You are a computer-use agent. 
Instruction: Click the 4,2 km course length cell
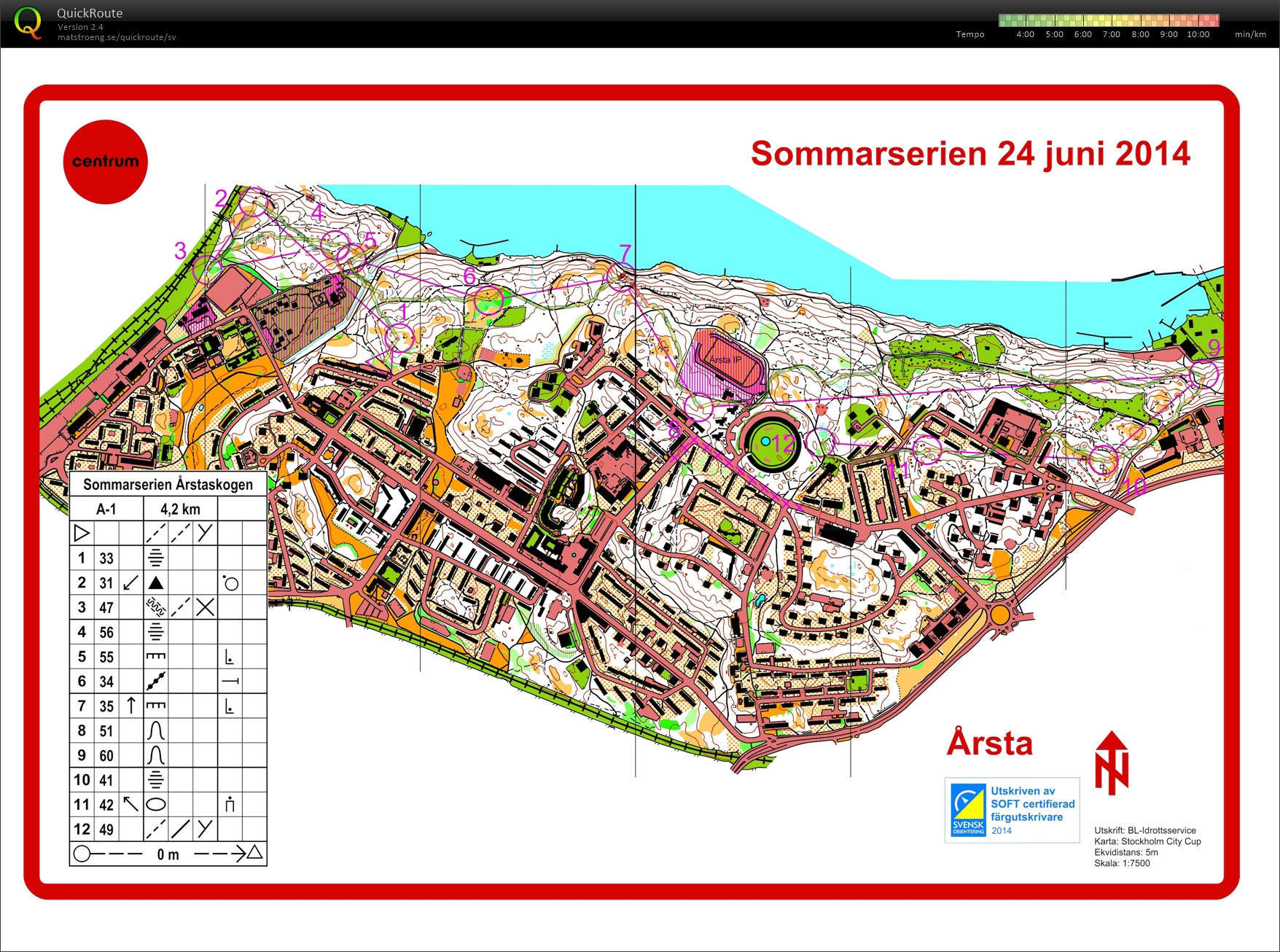(x=180, y=509)
